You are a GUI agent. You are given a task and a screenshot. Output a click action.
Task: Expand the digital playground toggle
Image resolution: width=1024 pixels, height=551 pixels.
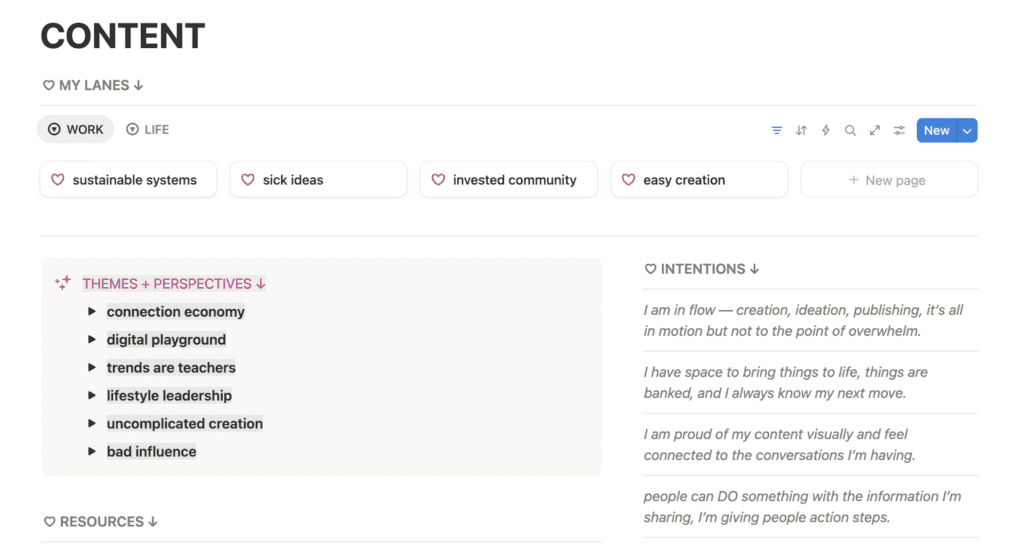(x=92, y=340)
